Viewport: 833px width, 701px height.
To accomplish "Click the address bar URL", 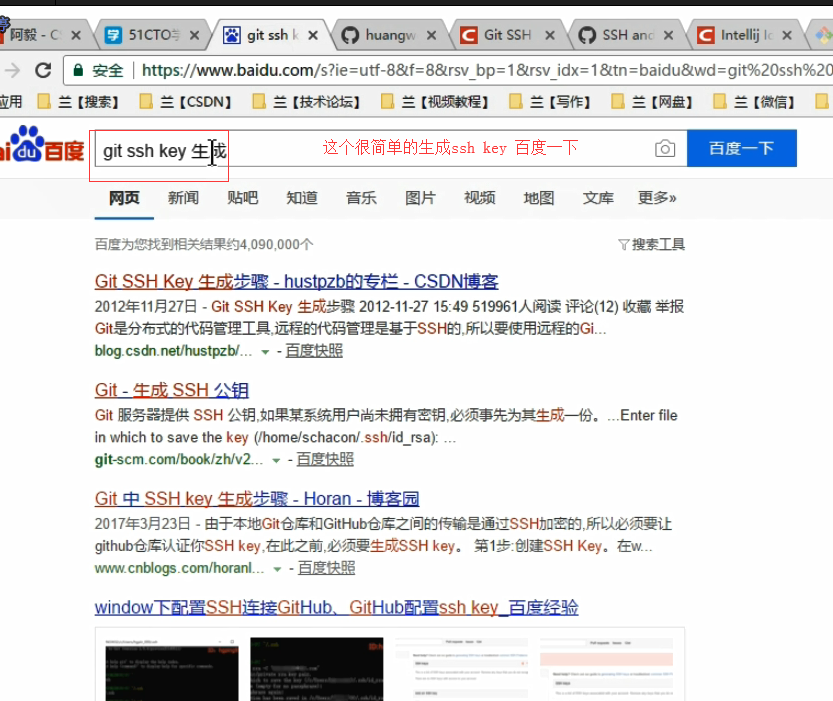I will [x=486, y=70].
